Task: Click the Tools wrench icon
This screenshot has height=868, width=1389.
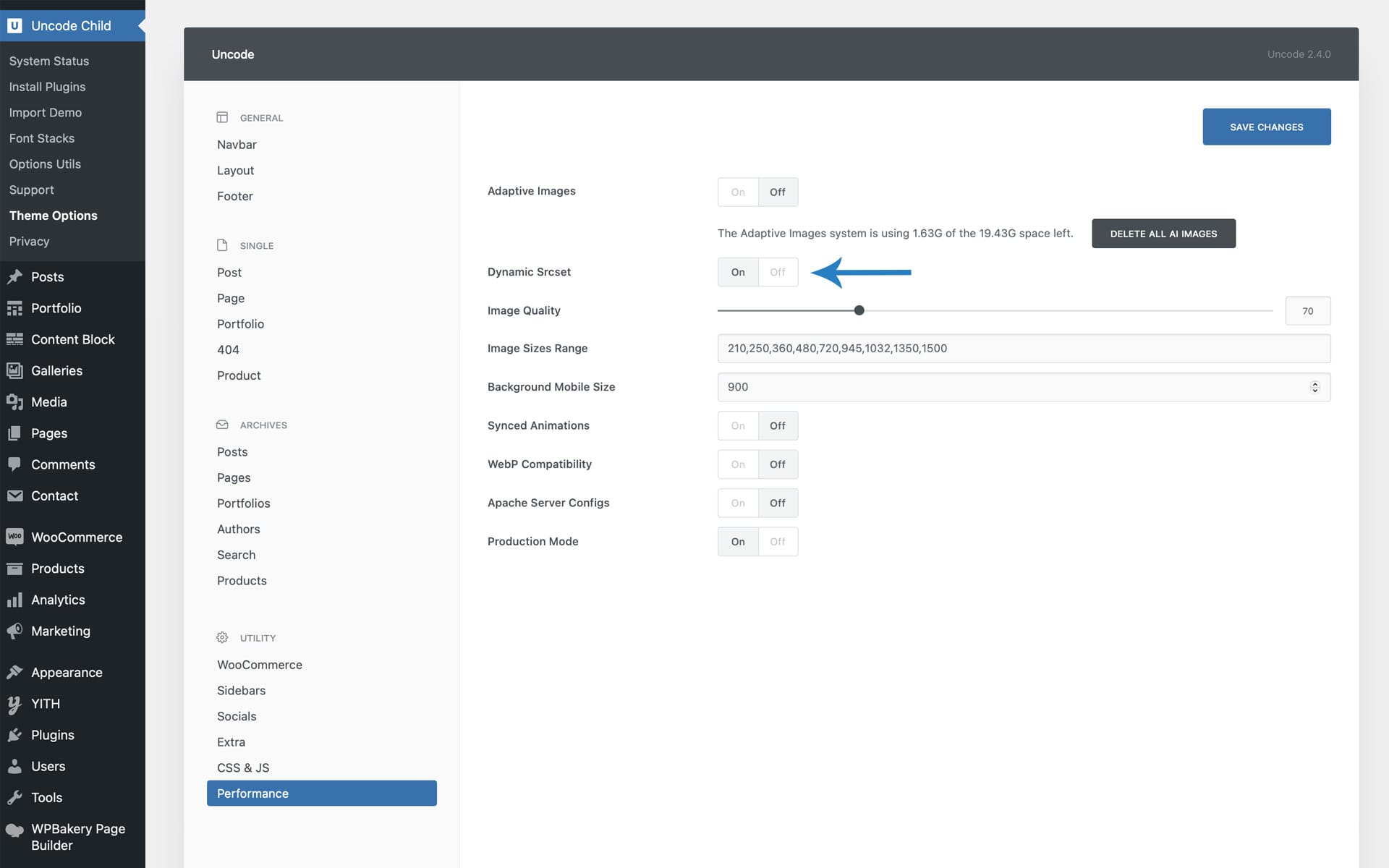Action: point(14,797)
